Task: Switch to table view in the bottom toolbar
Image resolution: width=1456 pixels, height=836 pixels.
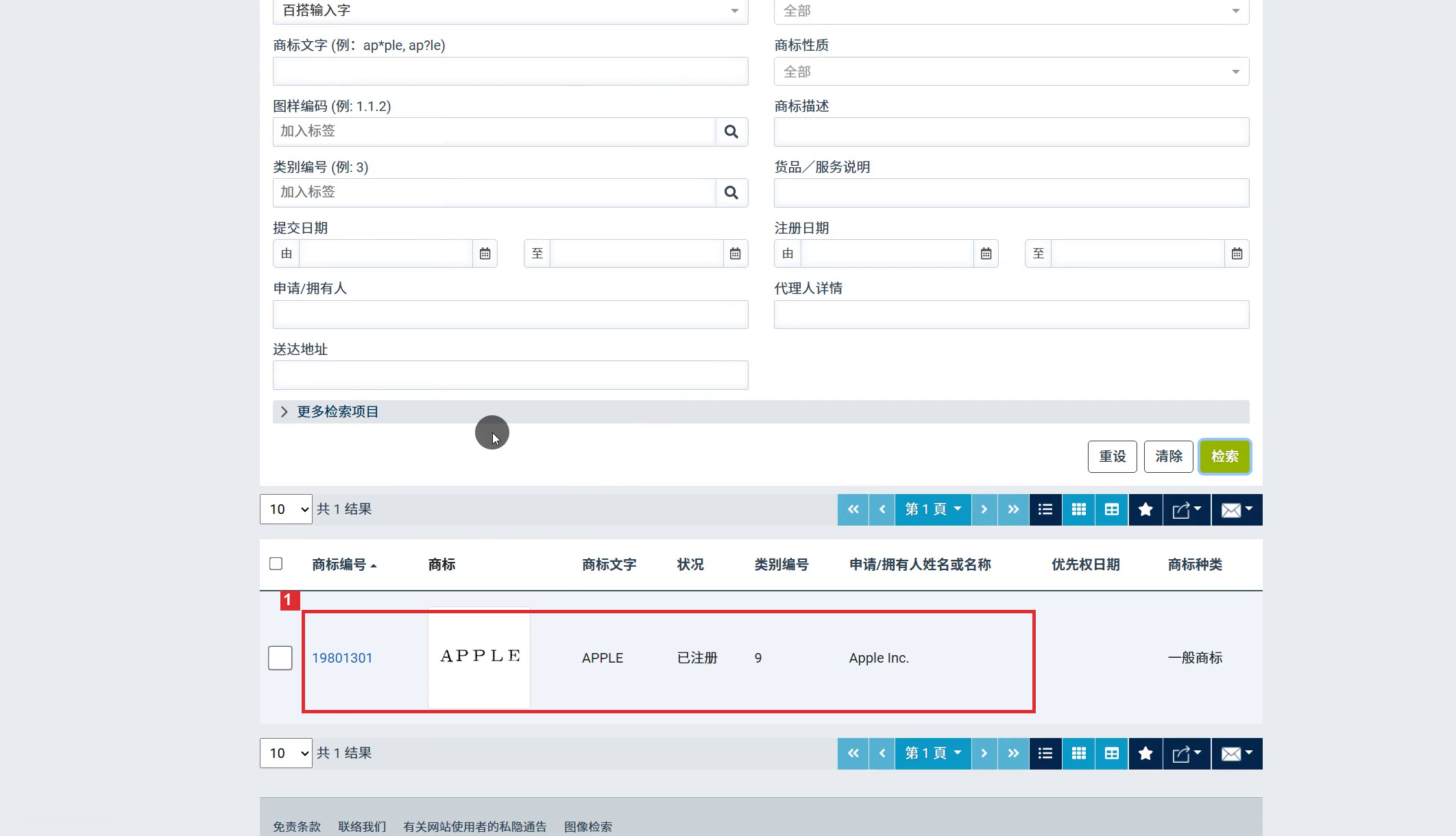Action: click(1111, 754)
